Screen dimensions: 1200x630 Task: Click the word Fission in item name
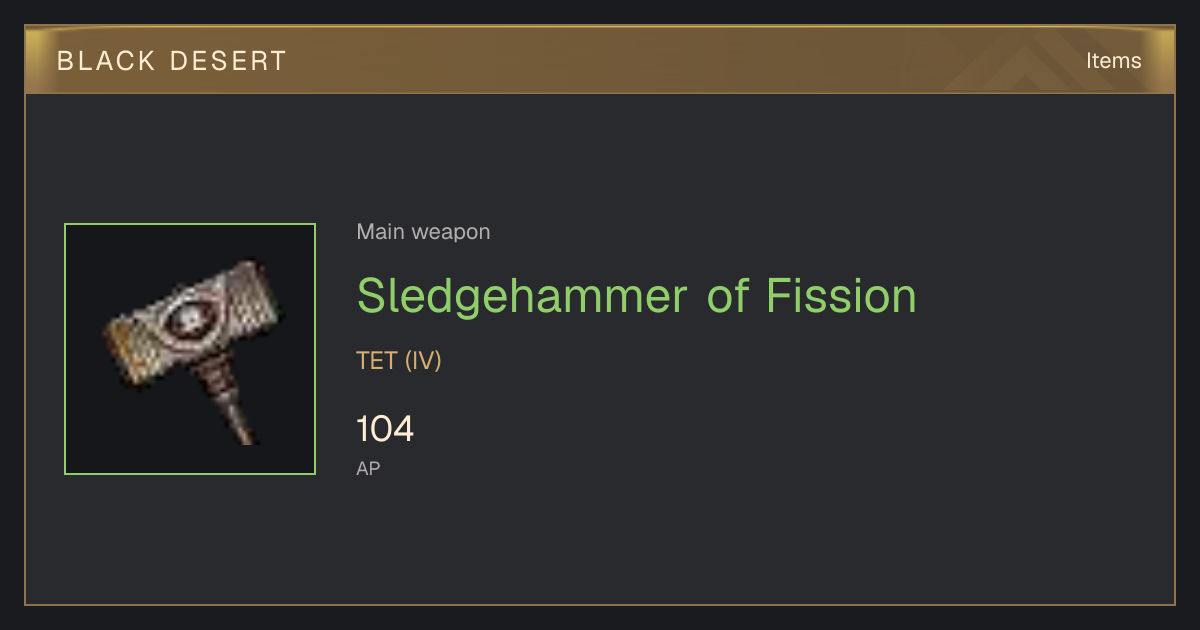pyautogui.click(x=842, y=294)
